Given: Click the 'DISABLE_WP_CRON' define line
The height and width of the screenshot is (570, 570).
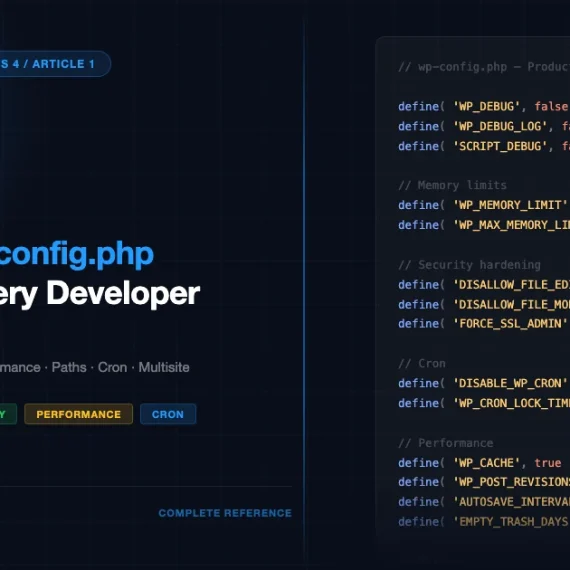Looking at the screenshot, I should (484, 383).
